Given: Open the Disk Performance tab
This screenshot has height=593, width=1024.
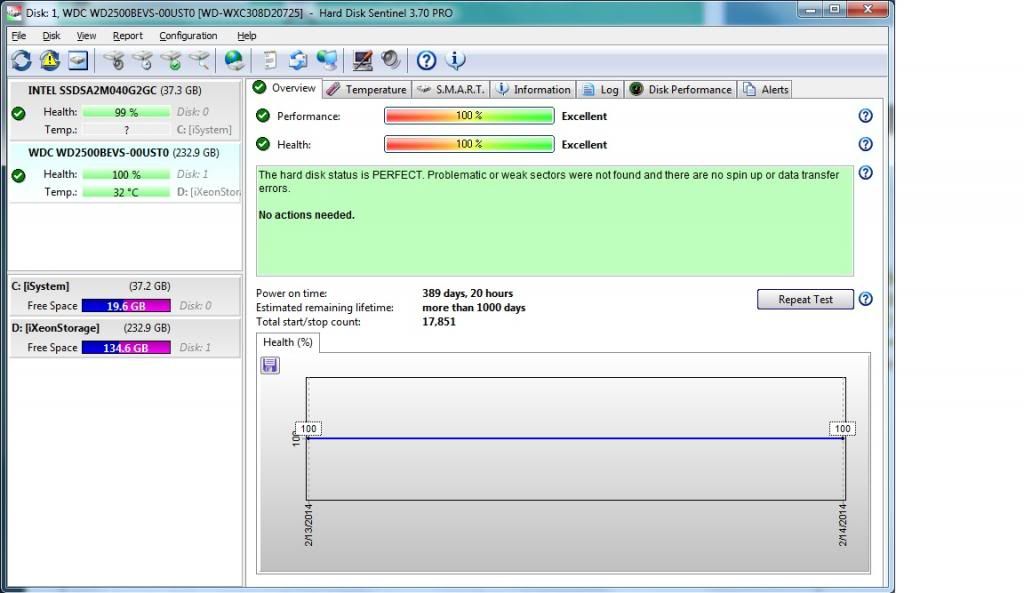Looking at the screenshot, I should coord(681,89).
